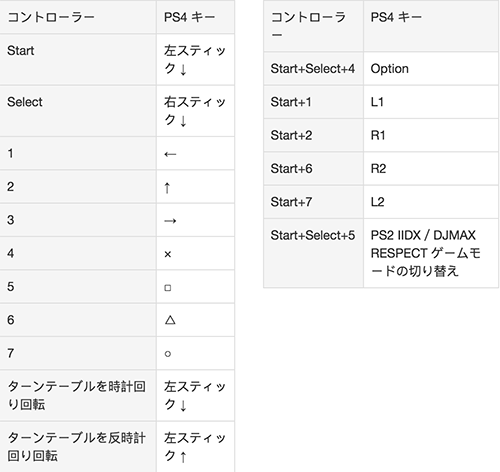Click the triangle symbol for key 6
Image resolution: width=500 pixels, height=472 pixels.
170,320
